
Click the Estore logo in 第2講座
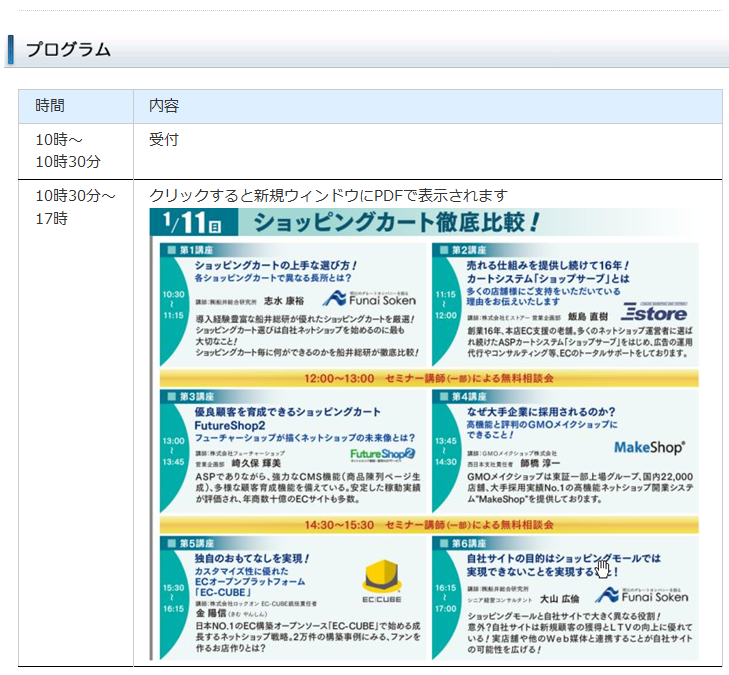656,311
